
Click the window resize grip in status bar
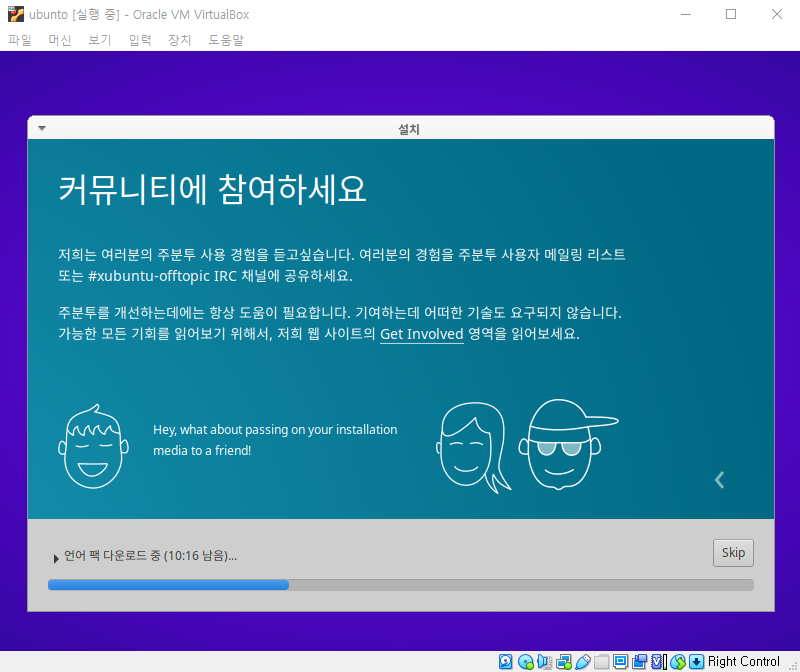(793, 665)
